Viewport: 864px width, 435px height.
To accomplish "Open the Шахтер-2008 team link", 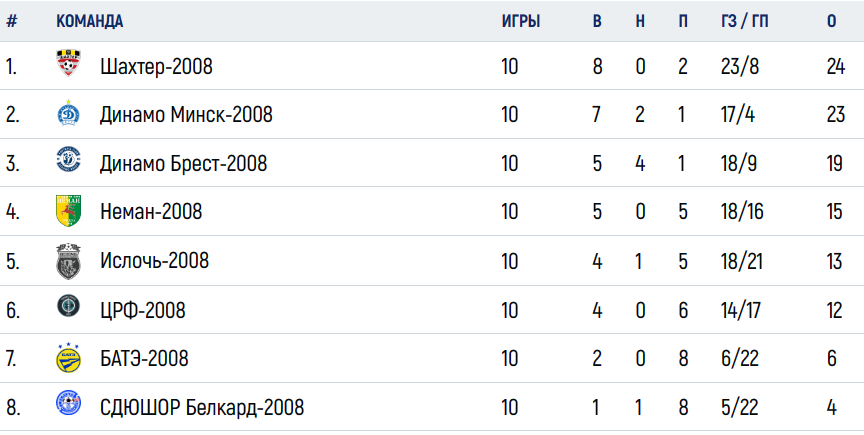I will (156, 67).
